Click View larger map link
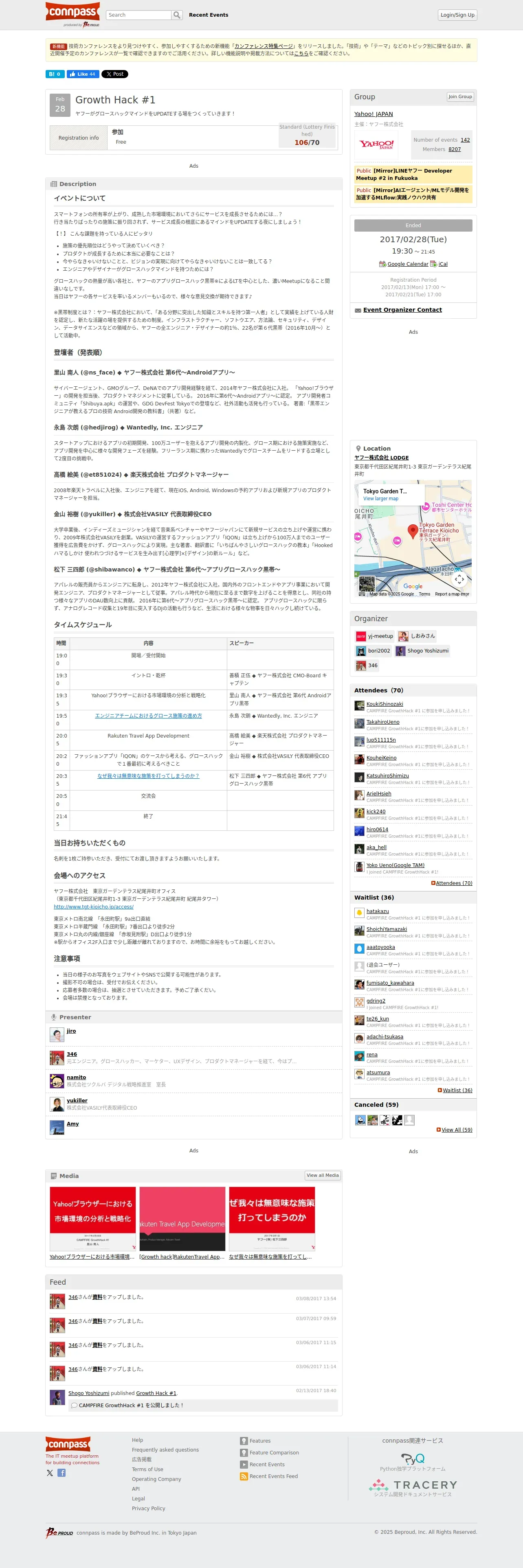The width and height of the screenshot is (523, 1568). [x=380, y=499]
